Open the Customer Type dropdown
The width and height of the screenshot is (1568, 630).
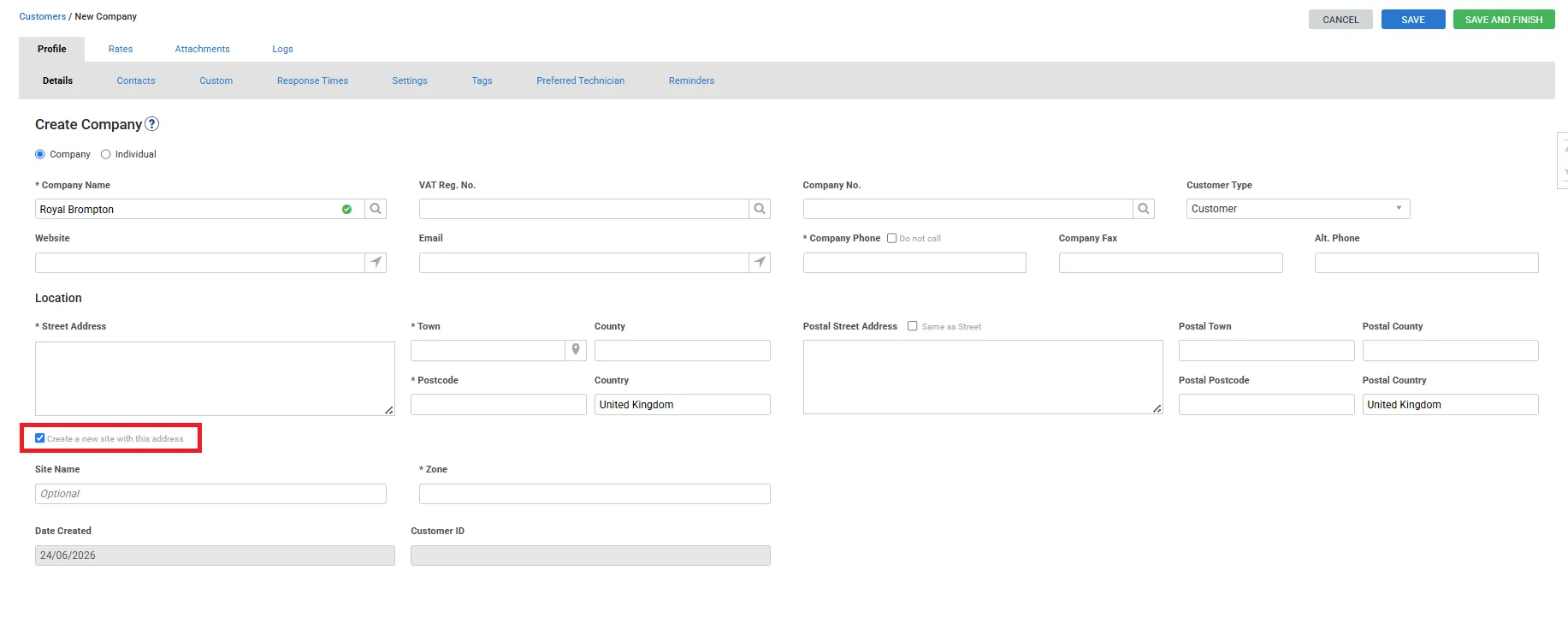coord(1298,209)
